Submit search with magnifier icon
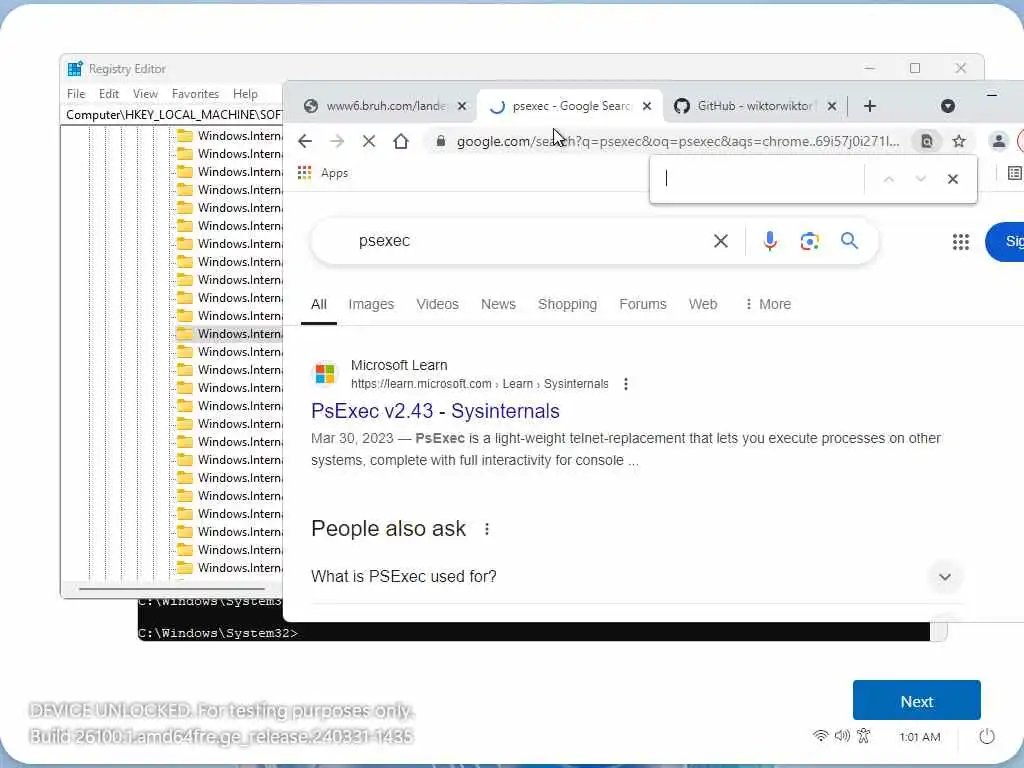 (849, 241)
